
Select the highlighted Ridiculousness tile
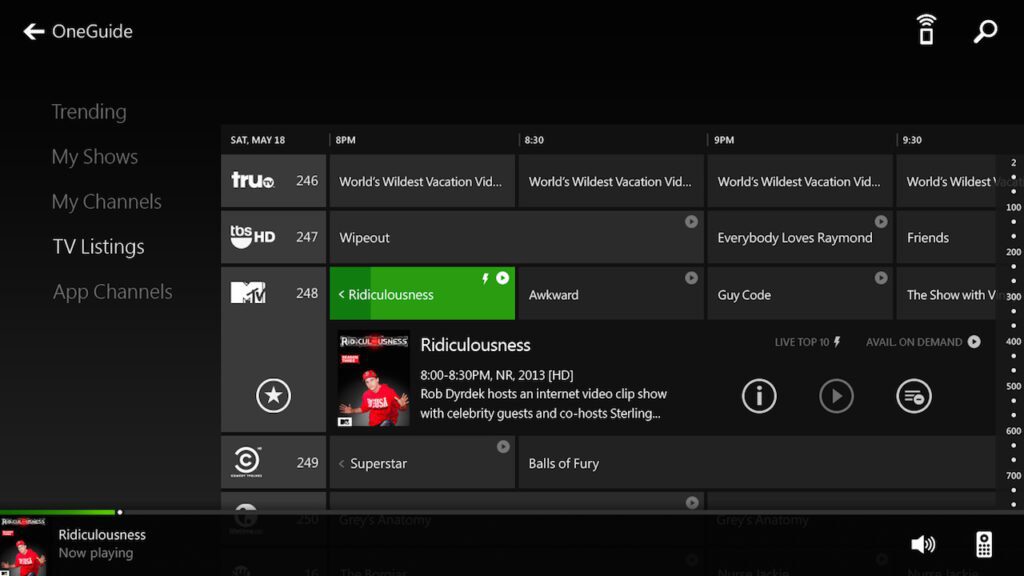click(422, 293)
